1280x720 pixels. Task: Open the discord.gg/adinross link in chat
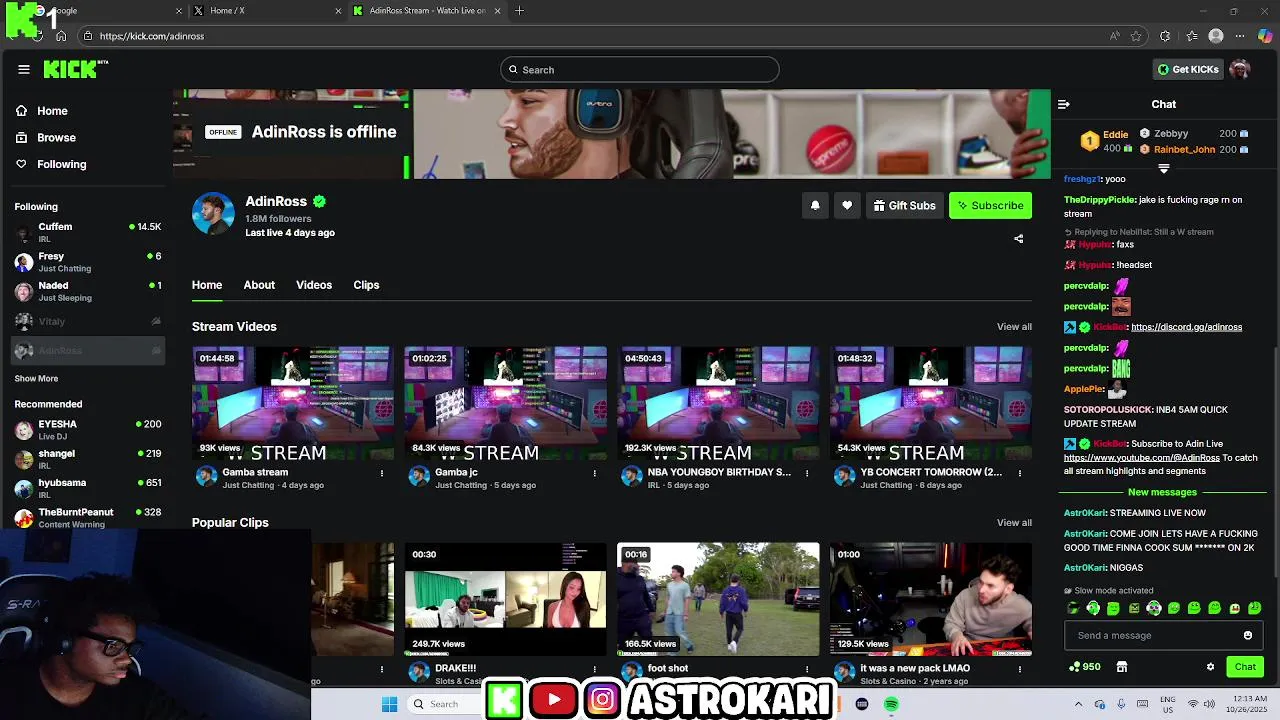pos(1186,327)
